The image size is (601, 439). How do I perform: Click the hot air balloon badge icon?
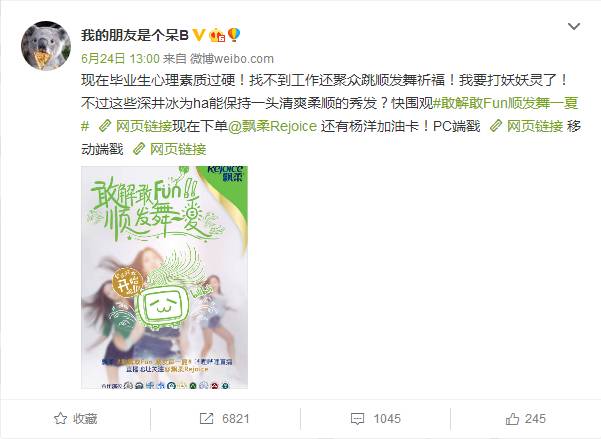click(234, 35)
